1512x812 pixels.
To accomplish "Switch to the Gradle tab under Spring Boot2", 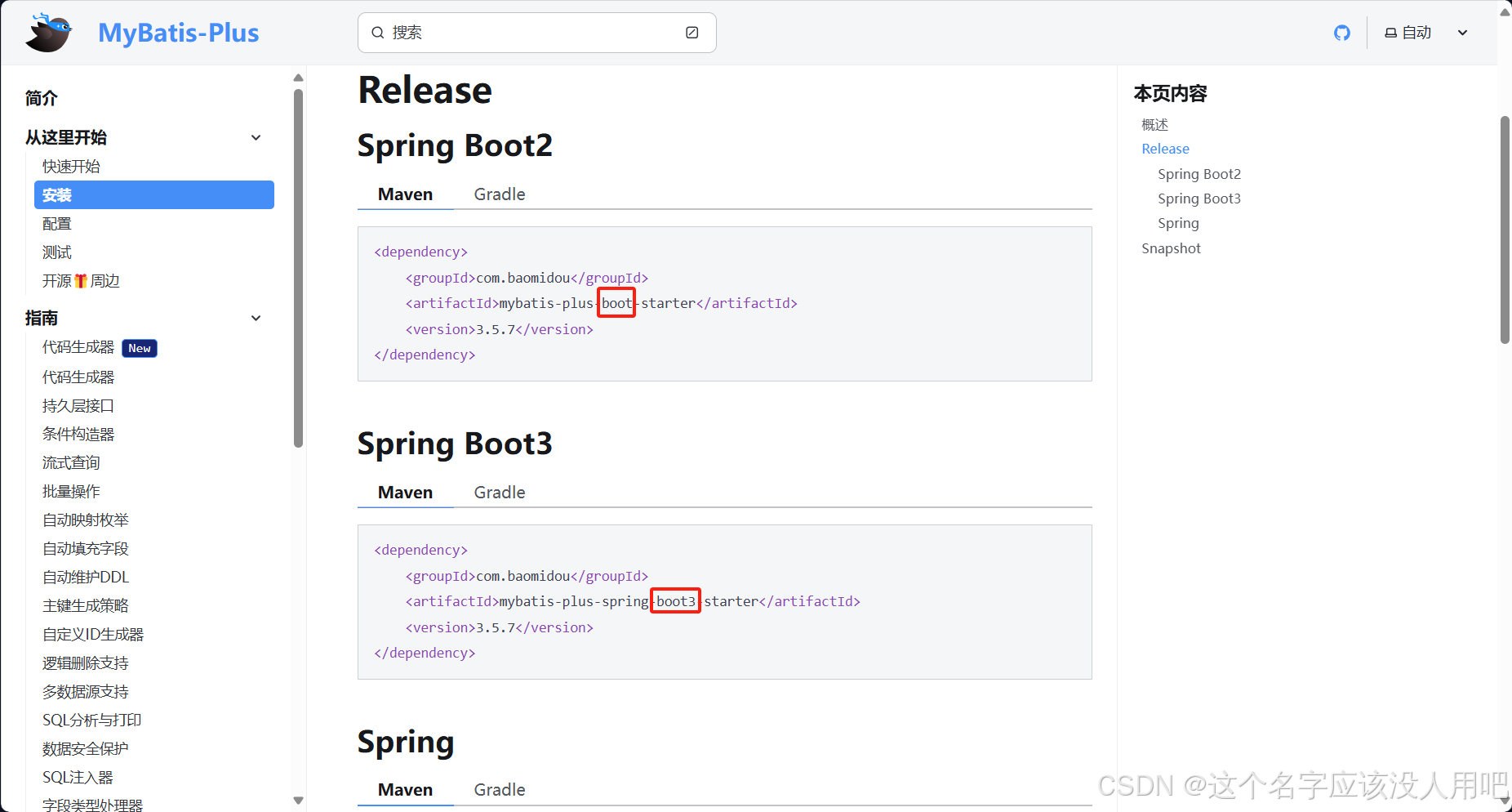I will (x=499, y=194).
